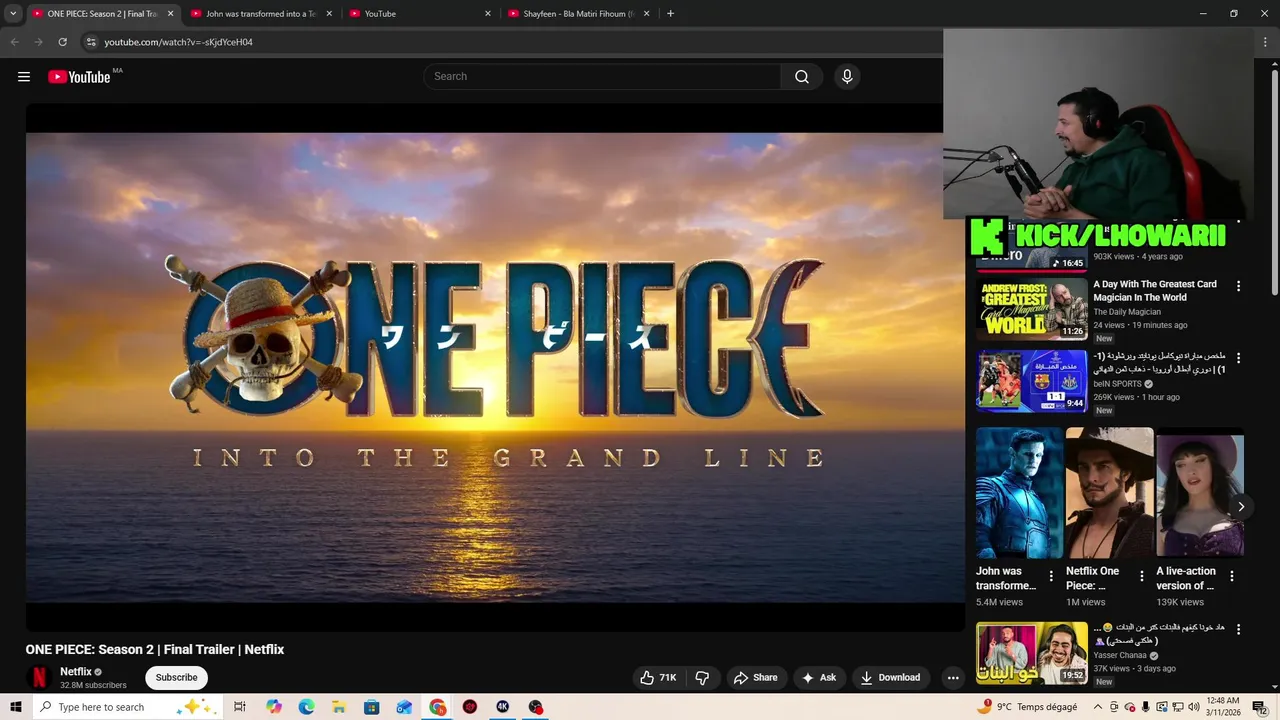1280x720 pixels.
Task: Subscribe to the Netflix channel
Action: pyautogui.click(x=176, y=678)
